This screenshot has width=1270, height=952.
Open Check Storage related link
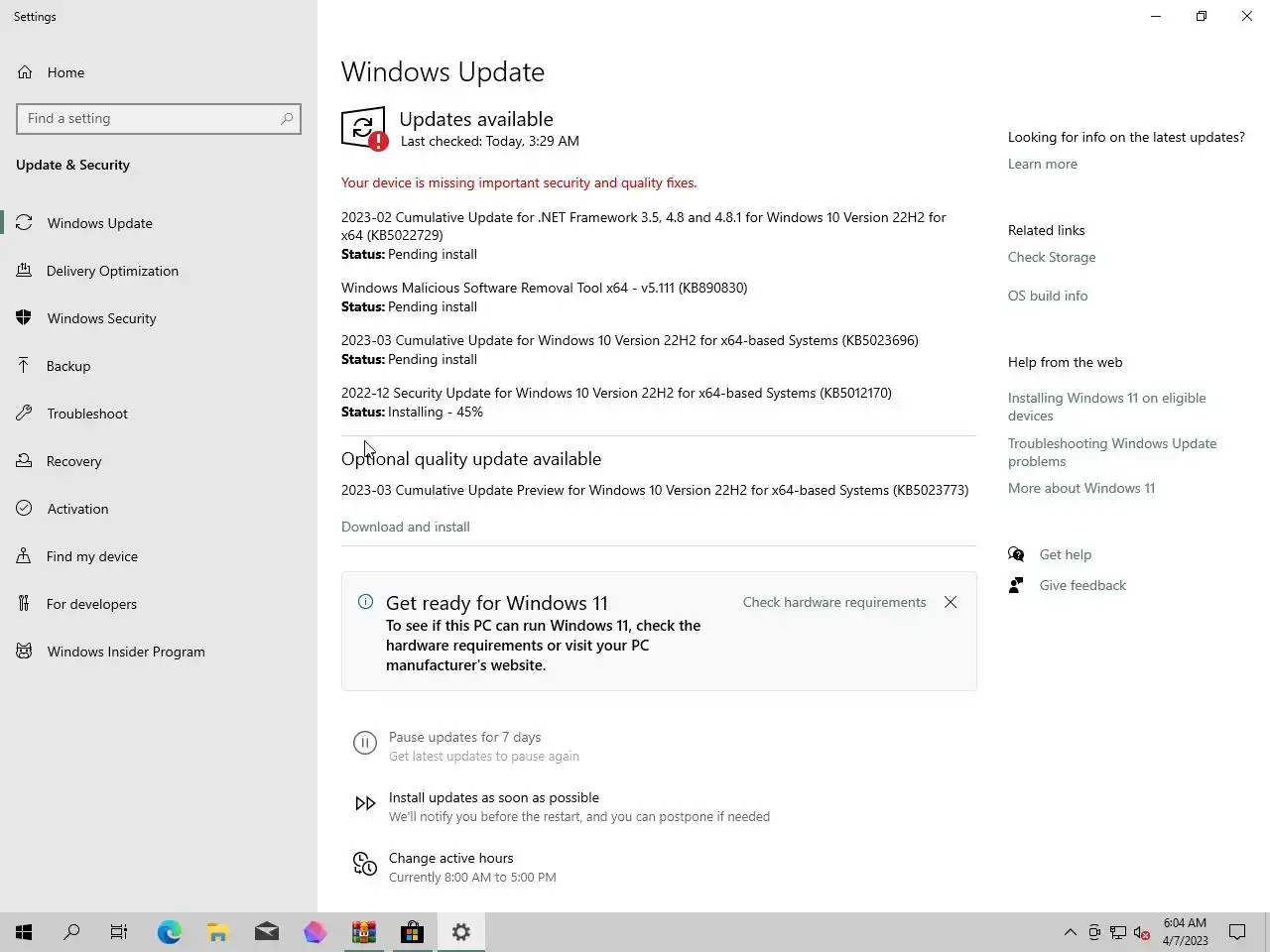[1052, 257]
